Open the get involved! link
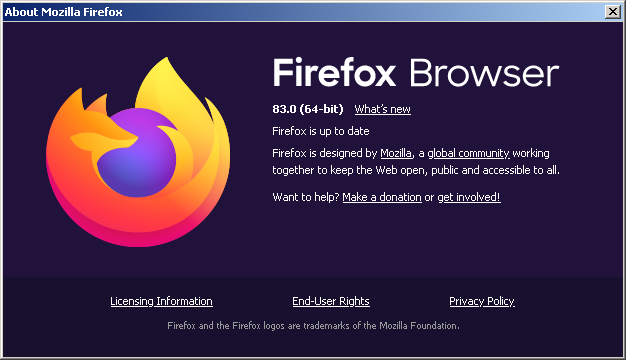Image resolution: width=626 pixels, height=360 pixels. 469,197
